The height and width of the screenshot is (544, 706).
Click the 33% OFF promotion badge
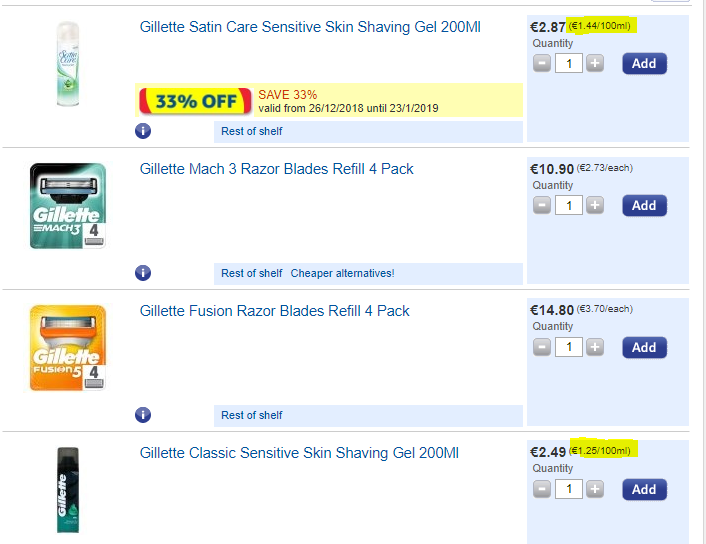(196, 101)
